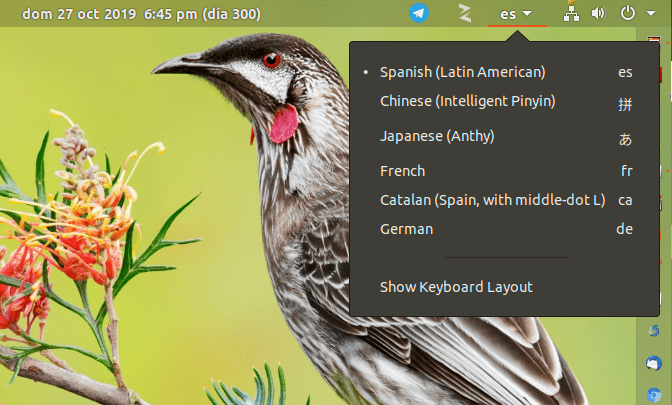Open the 'es' keyboard input source indicator
This screenshot has width=672, height=405.
[516, 14]
